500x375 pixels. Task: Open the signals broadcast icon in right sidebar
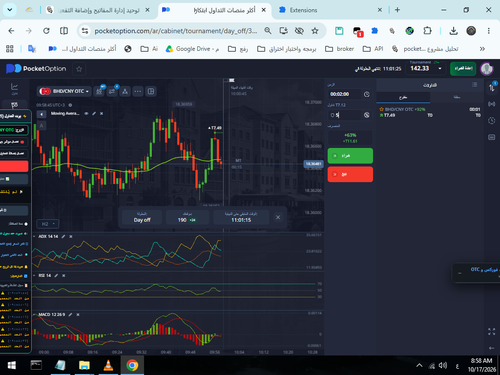[x=492, y=104]
